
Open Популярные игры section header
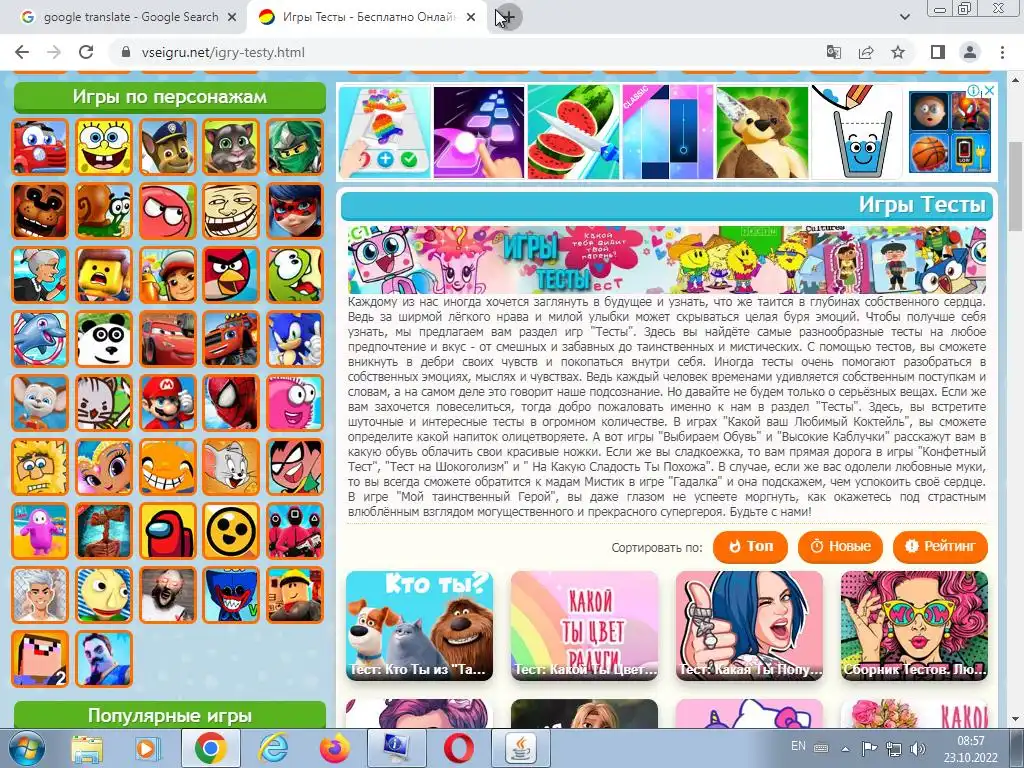click(x=170, y=715)
